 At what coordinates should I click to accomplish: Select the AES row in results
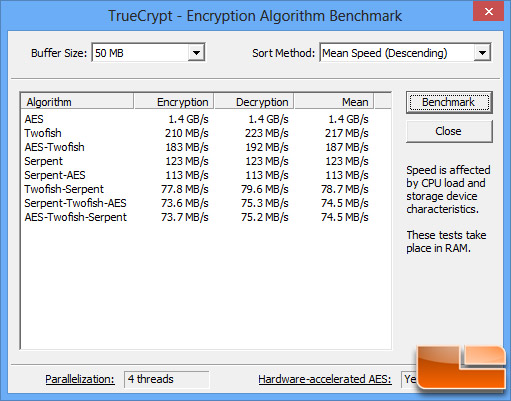click(x=197, y=119)
